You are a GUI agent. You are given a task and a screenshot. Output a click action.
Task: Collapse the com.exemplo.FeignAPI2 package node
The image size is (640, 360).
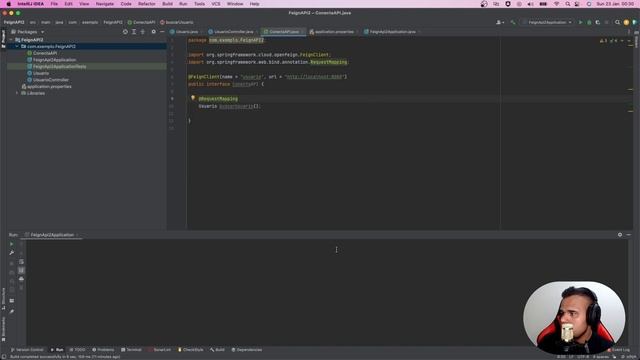coord(17,47)
